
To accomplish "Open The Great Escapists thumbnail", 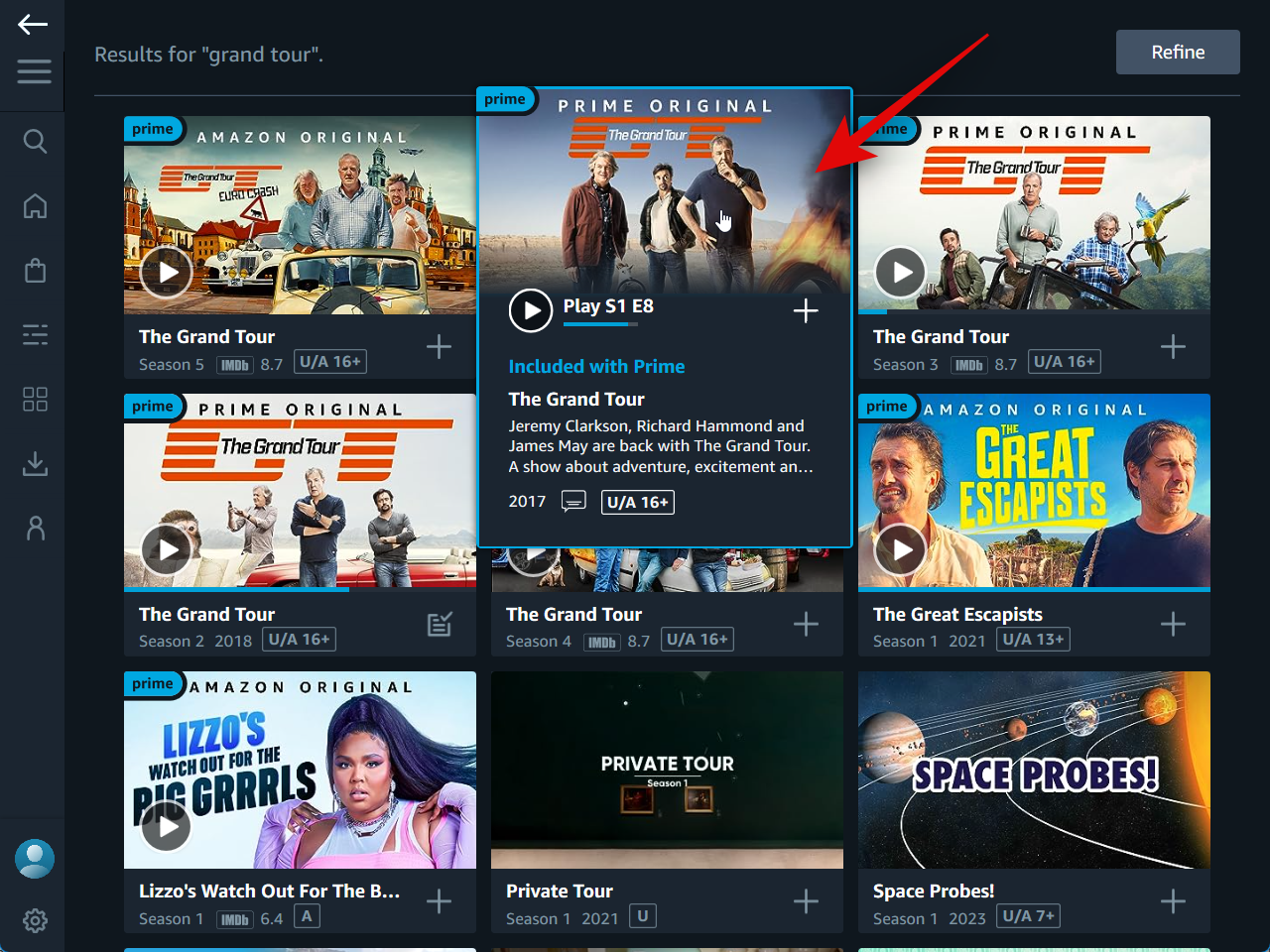I will 1034,492.
